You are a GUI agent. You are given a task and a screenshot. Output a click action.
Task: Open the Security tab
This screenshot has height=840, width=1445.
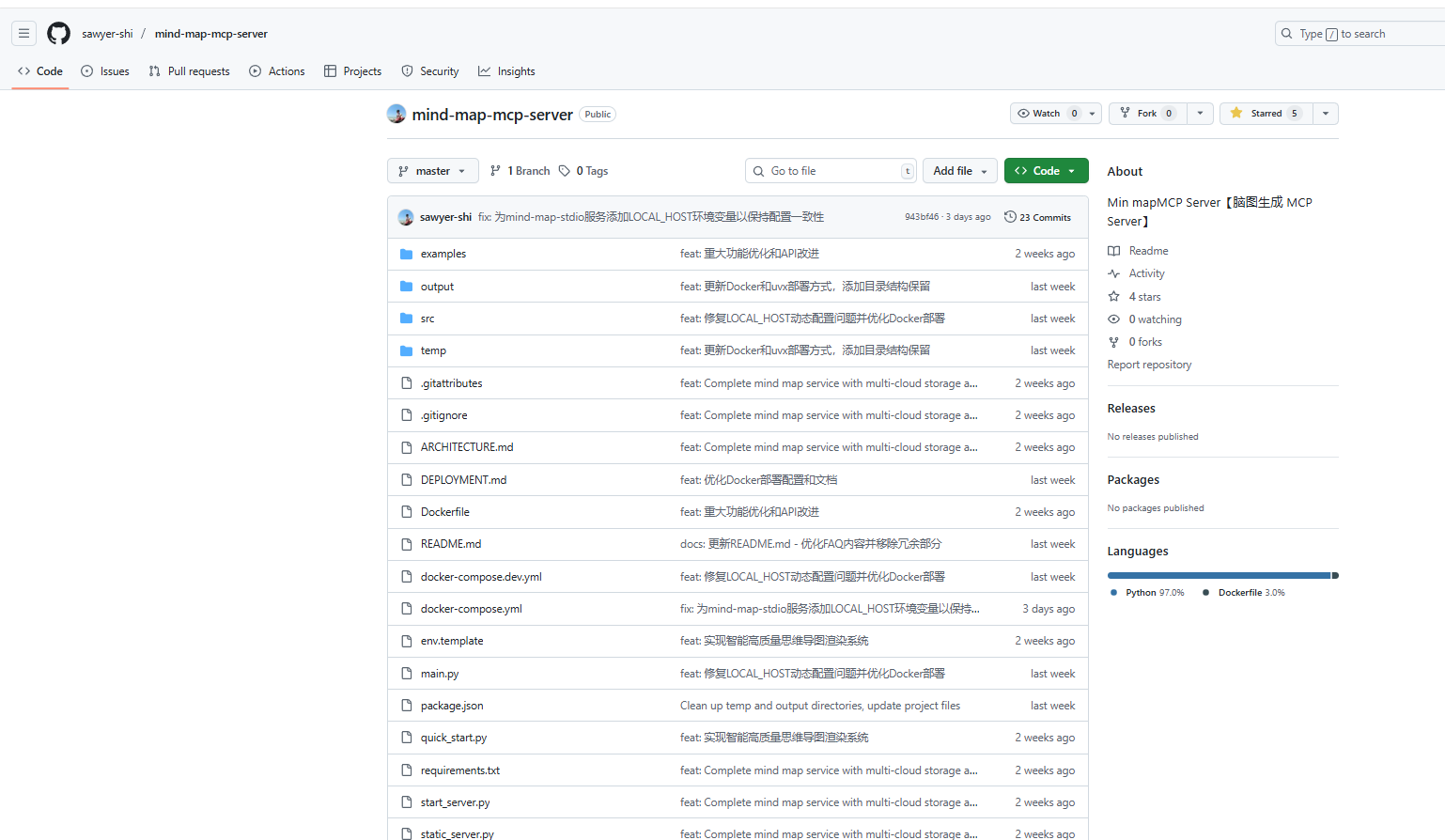coord(430,71)
